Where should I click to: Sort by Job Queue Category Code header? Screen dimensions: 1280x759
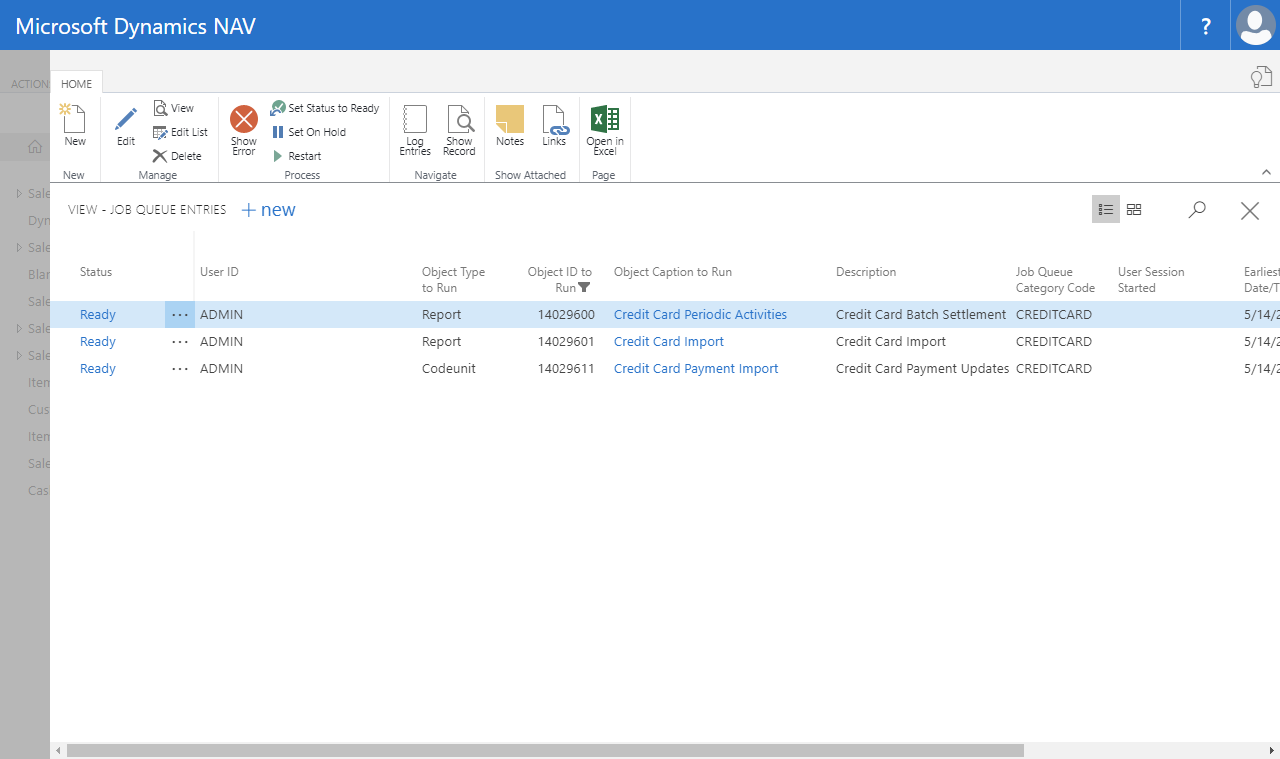point(1055,280)
